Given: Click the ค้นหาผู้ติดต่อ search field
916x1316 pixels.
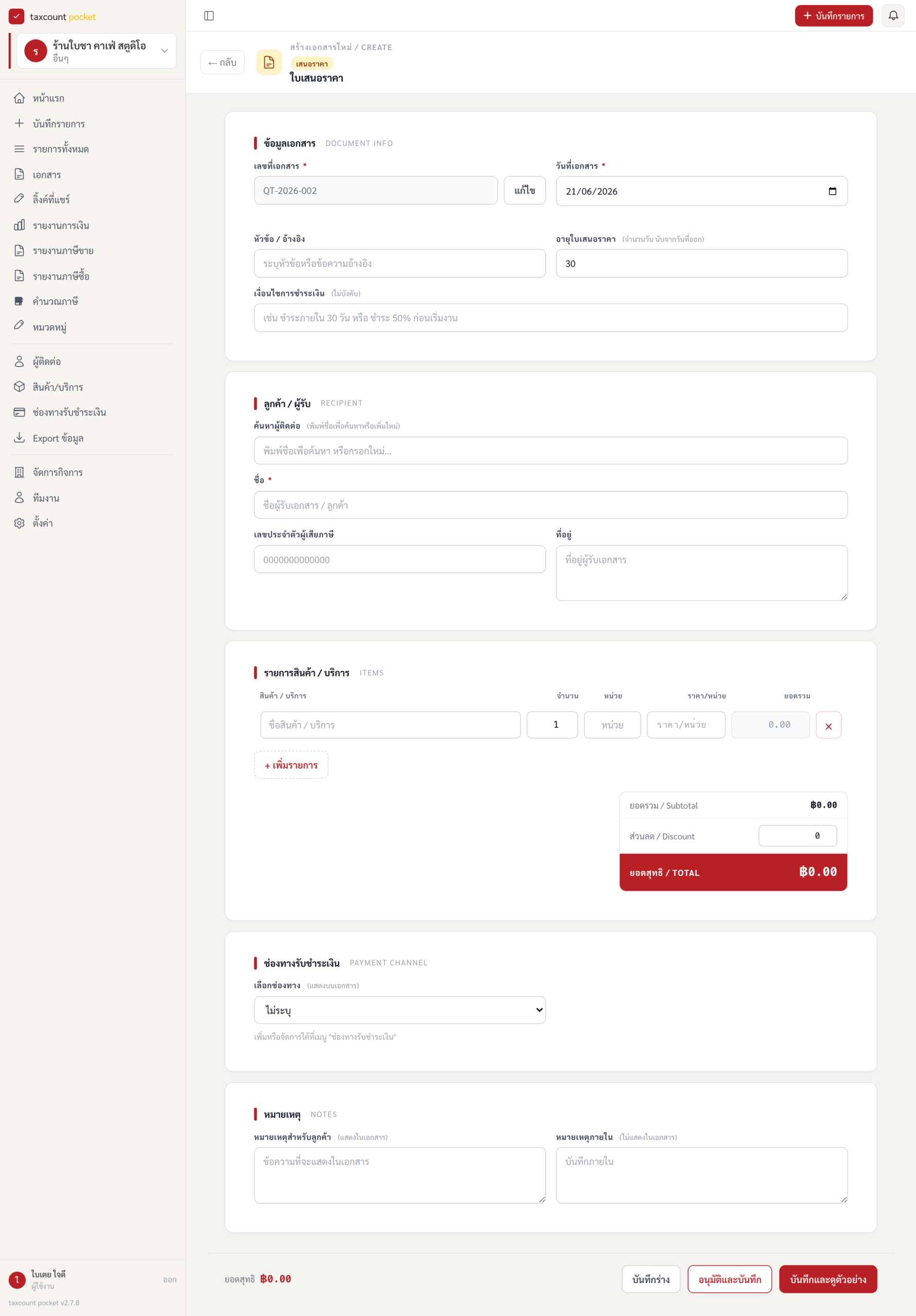Looking at the screenshot, I should pyautogui.click(x=551, y=451).
